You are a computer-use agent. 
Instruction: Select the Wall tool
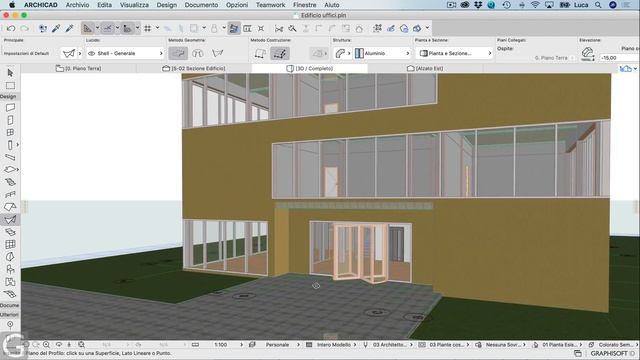pos(10,107)
